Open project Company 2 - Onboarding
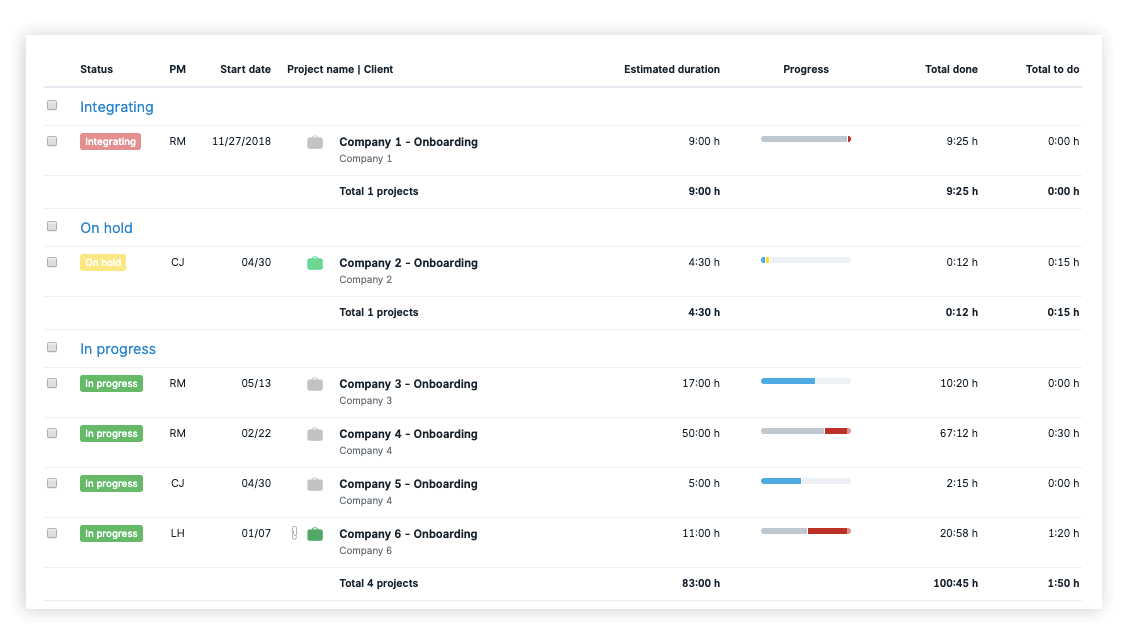The height and width of the screenshot is (636, 1136). [x=409, y=263]
